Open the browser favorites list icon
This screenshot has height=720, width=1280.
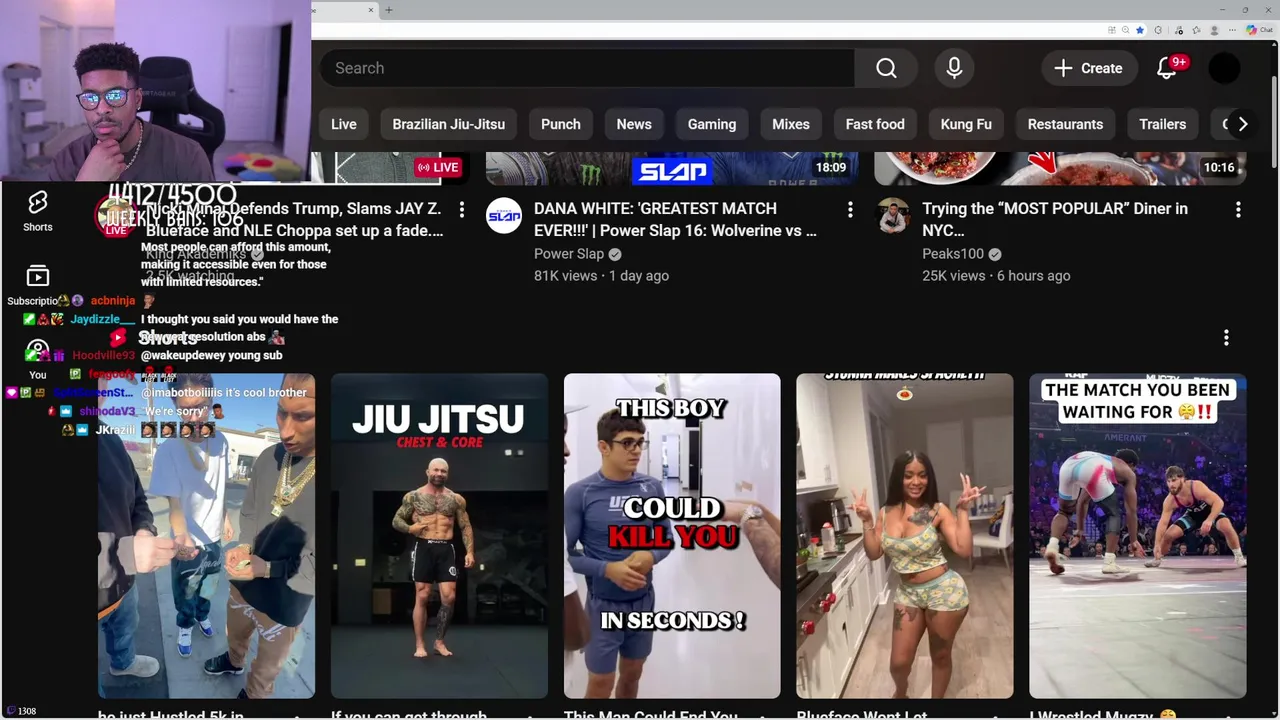click(1196, 30)
